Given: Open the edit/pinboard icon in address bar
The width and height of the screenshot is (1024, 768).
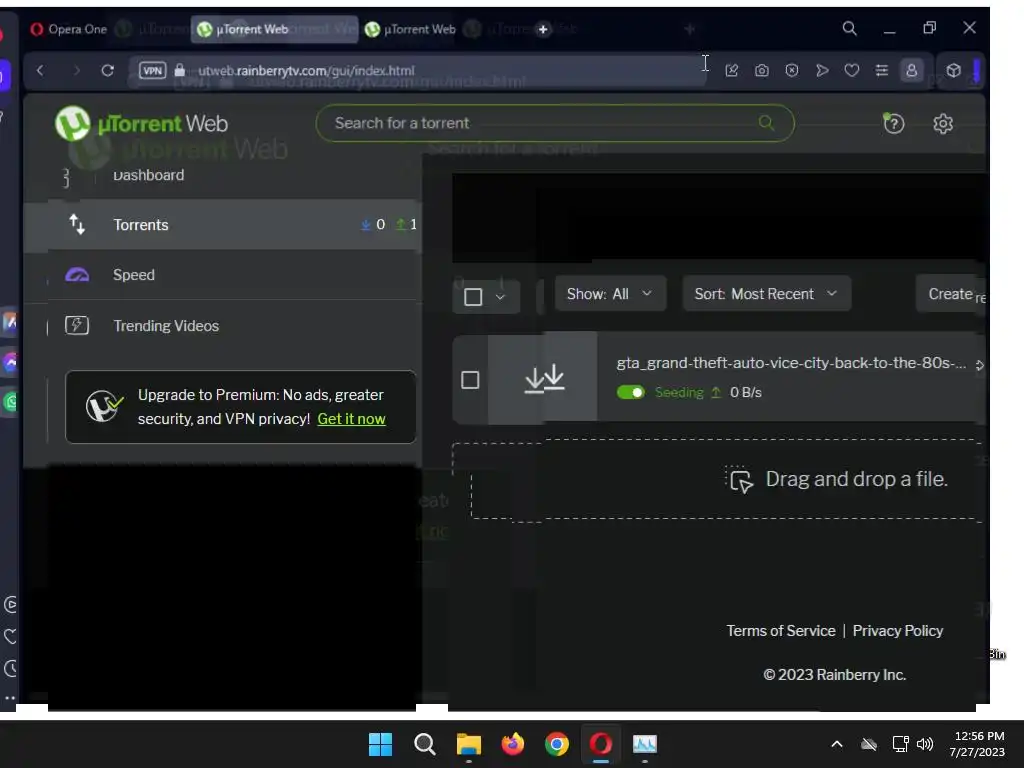Looking at the screenshot, I should coord(731,71).
